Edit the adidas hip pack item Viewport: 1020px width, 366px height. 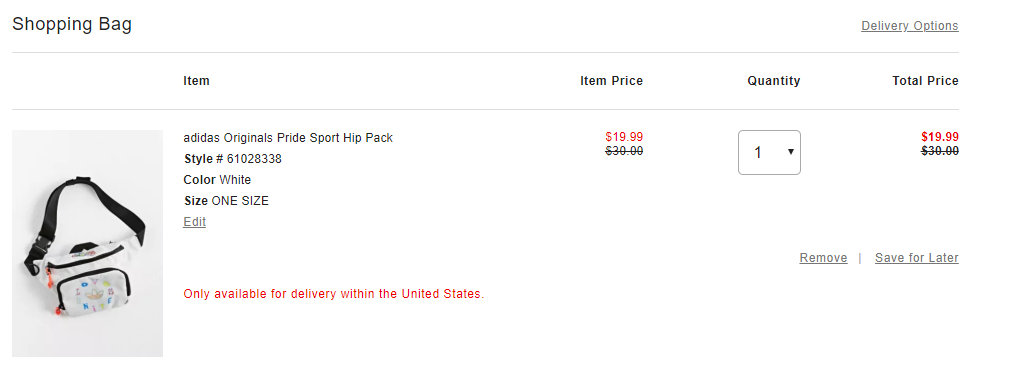pyautogui.click(x=195, y=222)
